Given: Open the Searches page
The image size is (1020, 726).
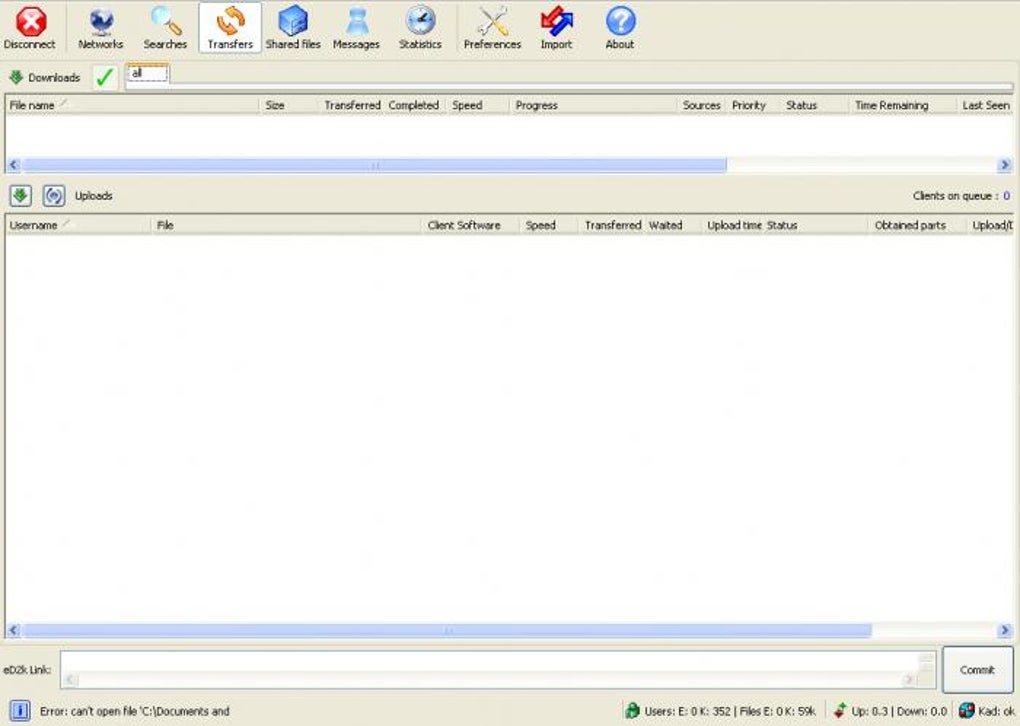Looking at the screenshot, I should coord(165,28).
